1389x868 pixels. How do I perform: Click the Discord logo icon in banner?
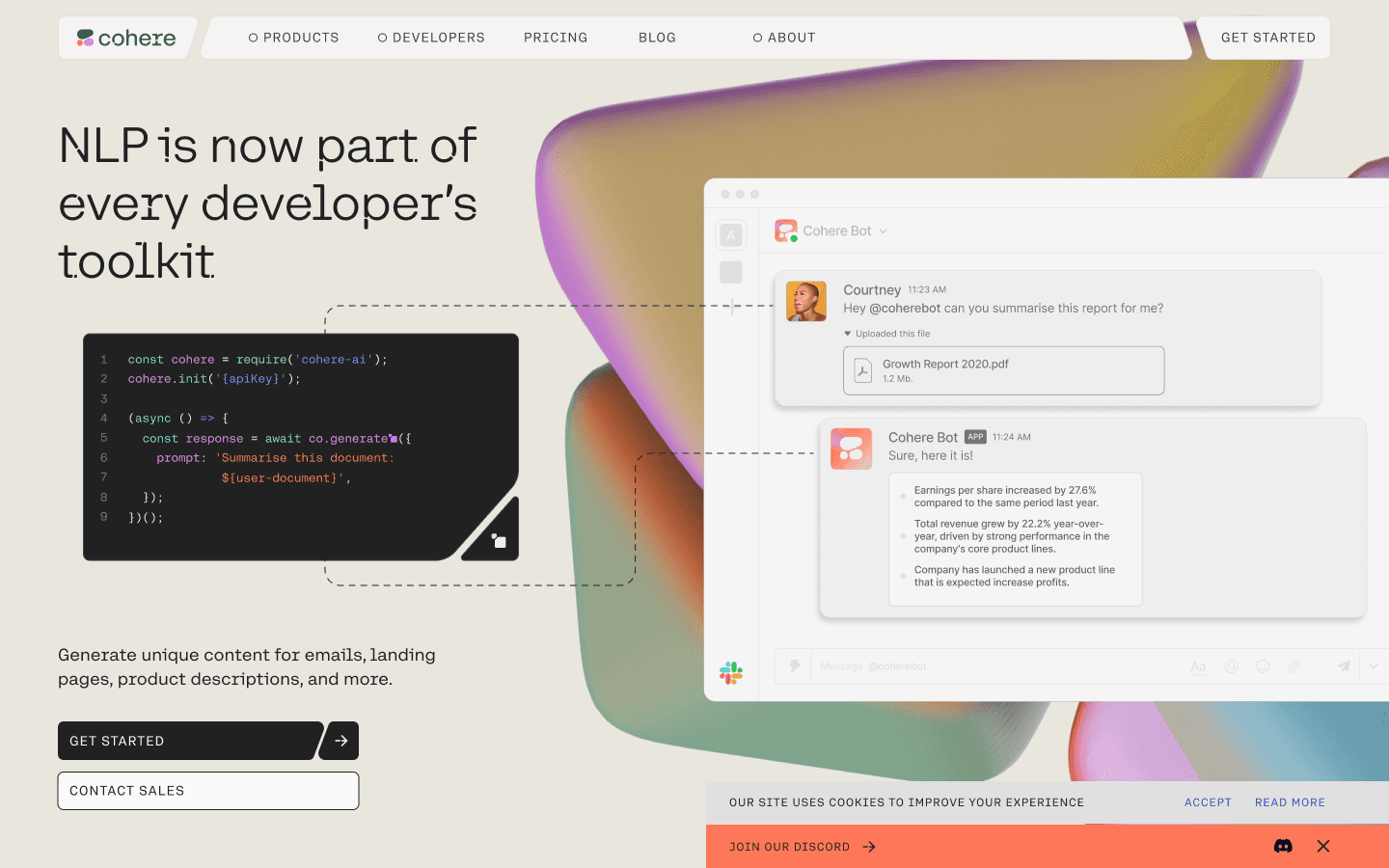click(1283, 846)
